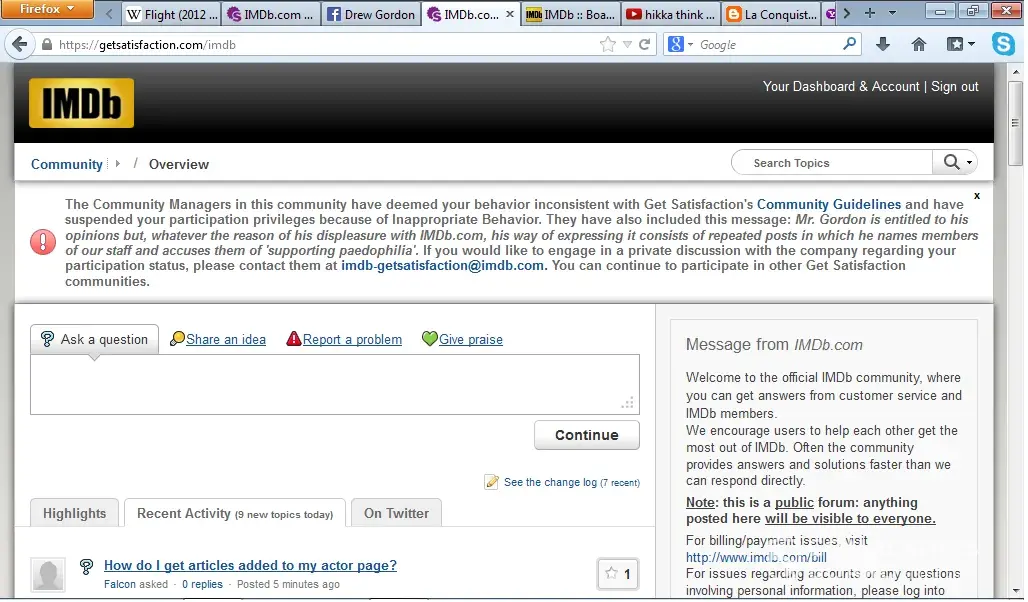
Task: Open the Community breadcrumb link
Action: click(67, 164)
